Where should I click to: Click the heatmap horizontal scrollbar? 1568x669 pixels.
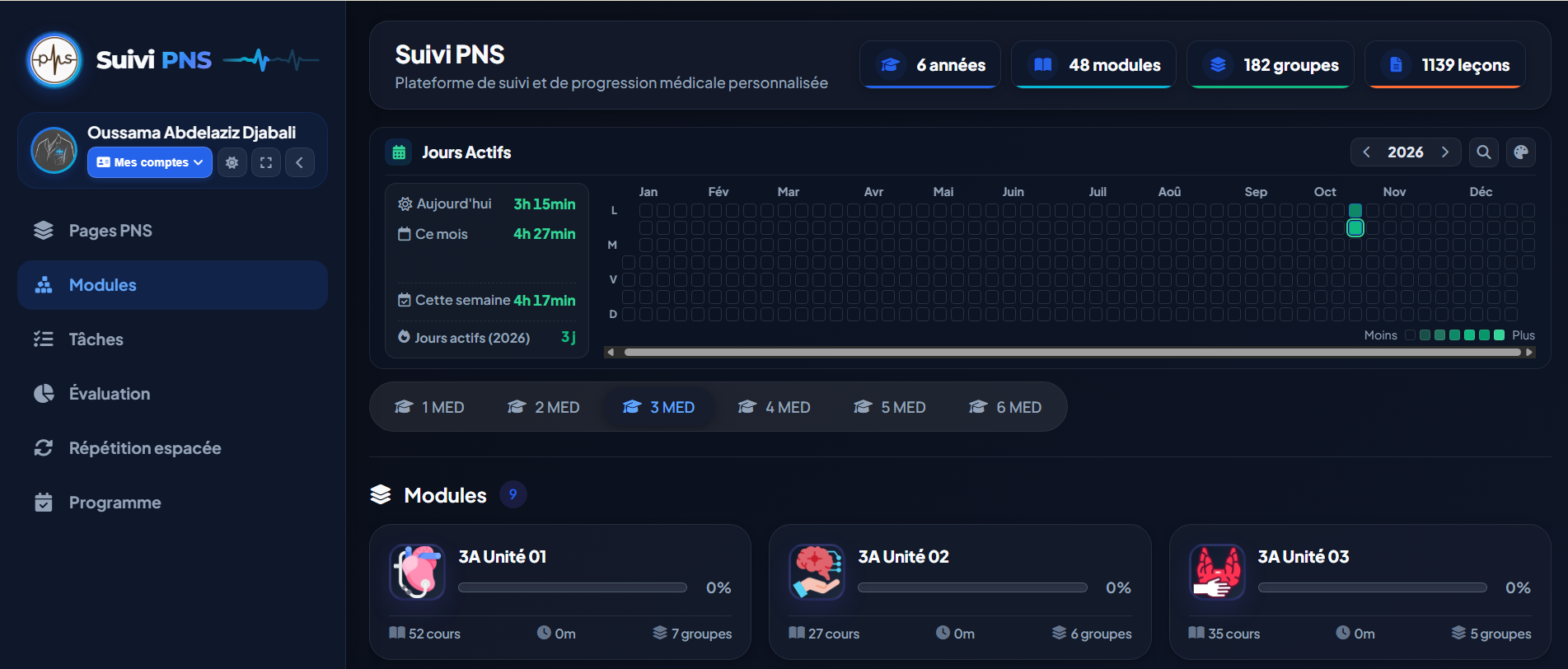click(1072, 352)
